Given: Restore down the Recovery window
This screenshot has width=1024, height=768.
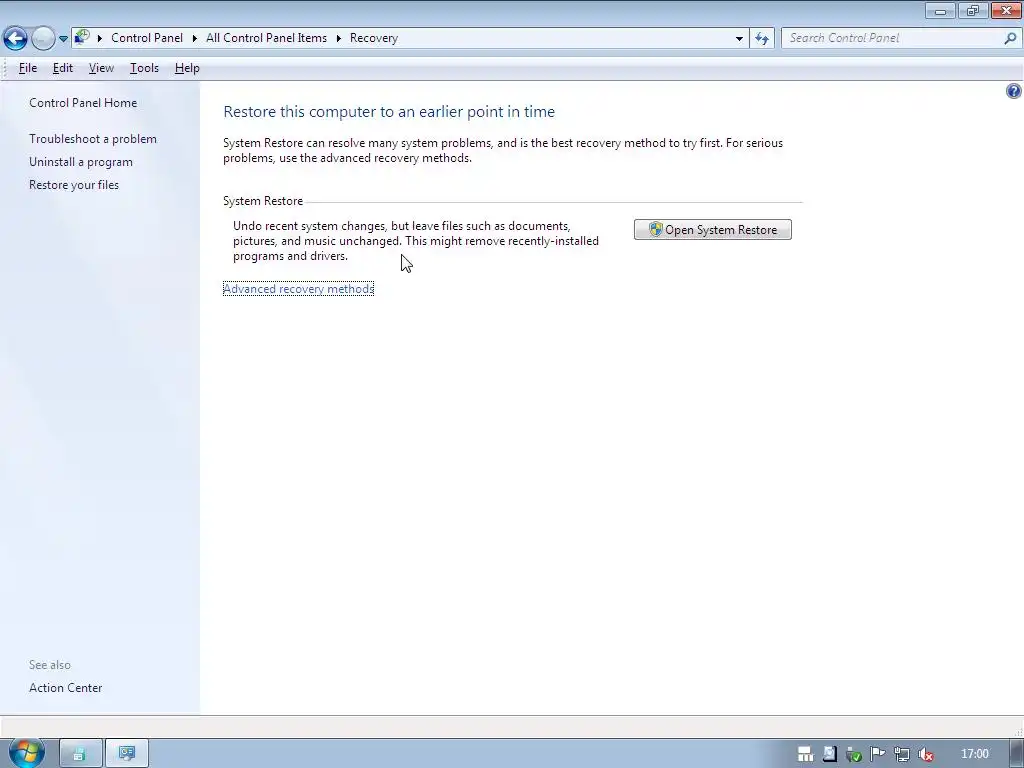Looking at the screenshot, I should (x=973, y=10).
